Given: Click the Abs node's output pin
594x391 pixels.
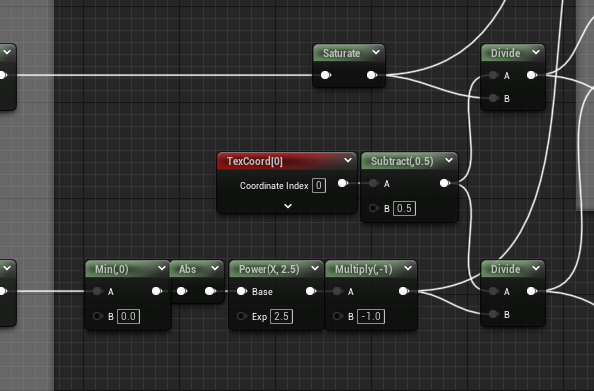Looking at the screenshot, I should click(x=210, y=291).
